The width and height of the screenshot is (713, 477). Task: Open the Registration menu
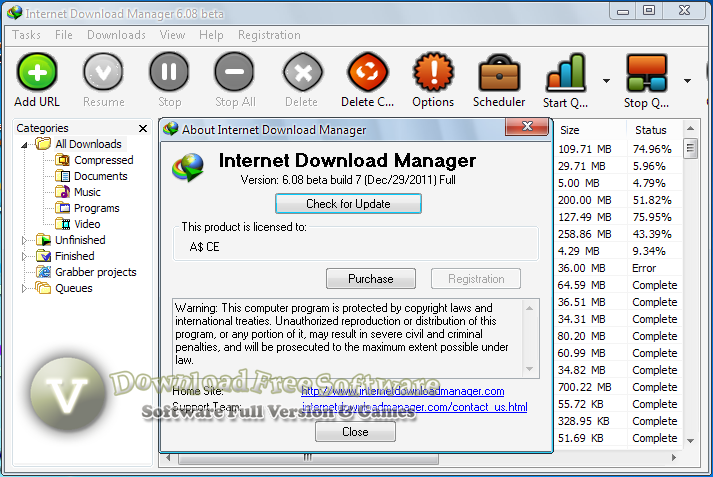pos(269,35)
